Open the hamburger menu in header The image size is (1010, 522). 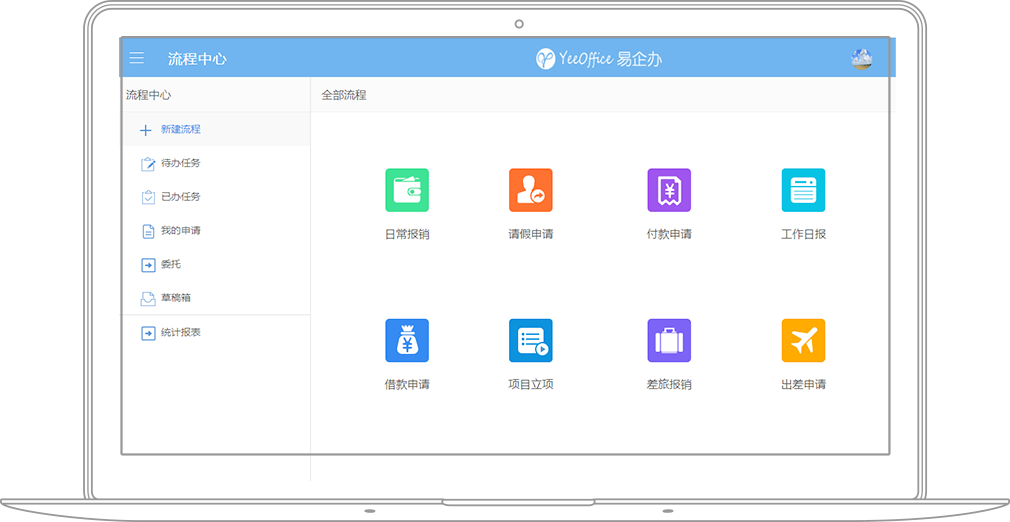tap(137, 58)
